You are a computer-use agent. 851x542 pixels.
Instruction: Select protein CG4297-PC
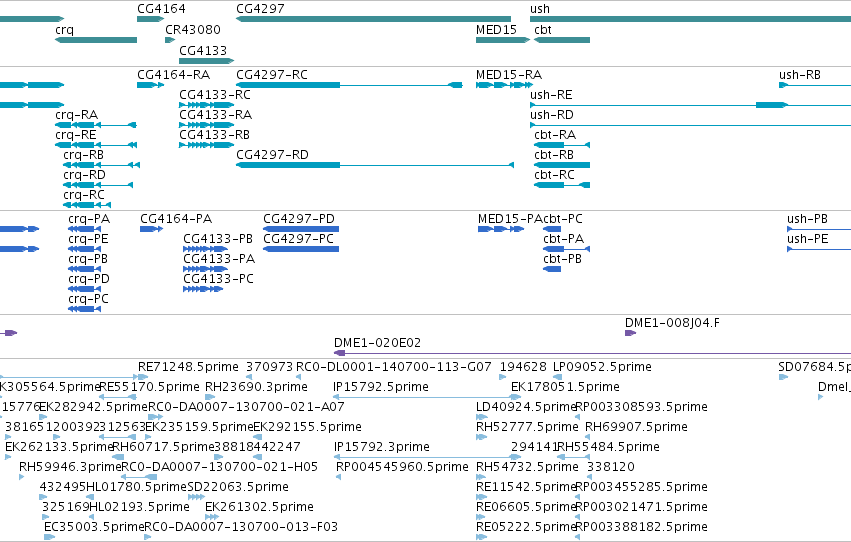pyautogui.click(x=301, y=249)
